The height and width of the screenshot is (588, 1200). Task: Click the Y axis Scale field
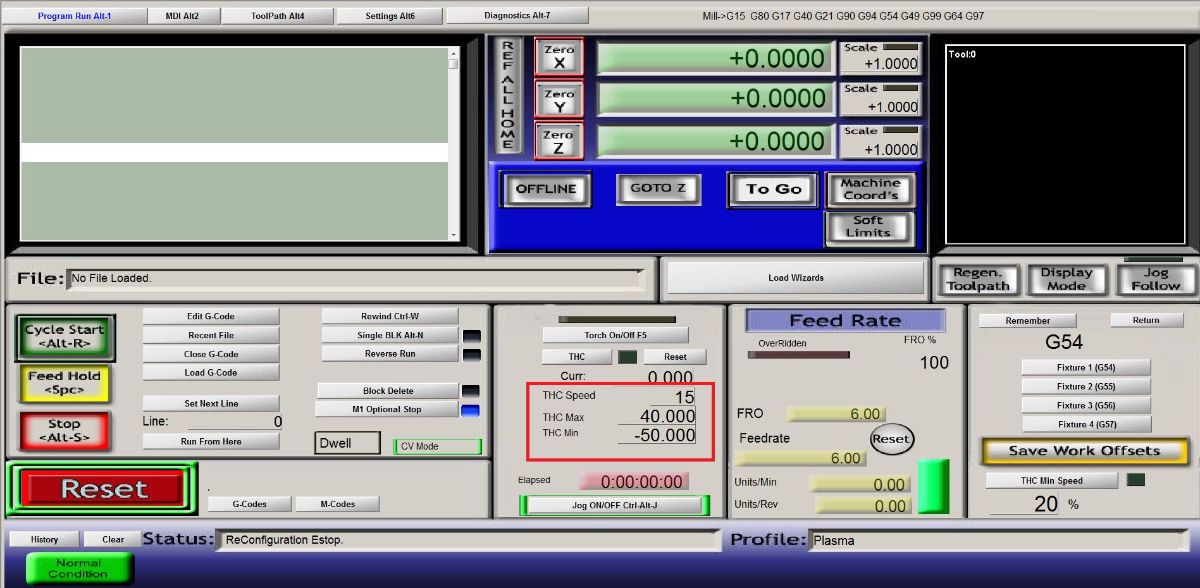879,106
